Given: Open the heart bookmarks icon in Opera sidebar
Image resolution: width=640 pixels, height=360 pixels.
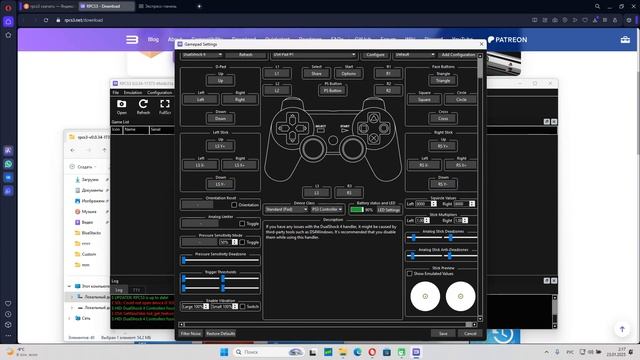Looking at the screenshot, I should click(8, 304).
